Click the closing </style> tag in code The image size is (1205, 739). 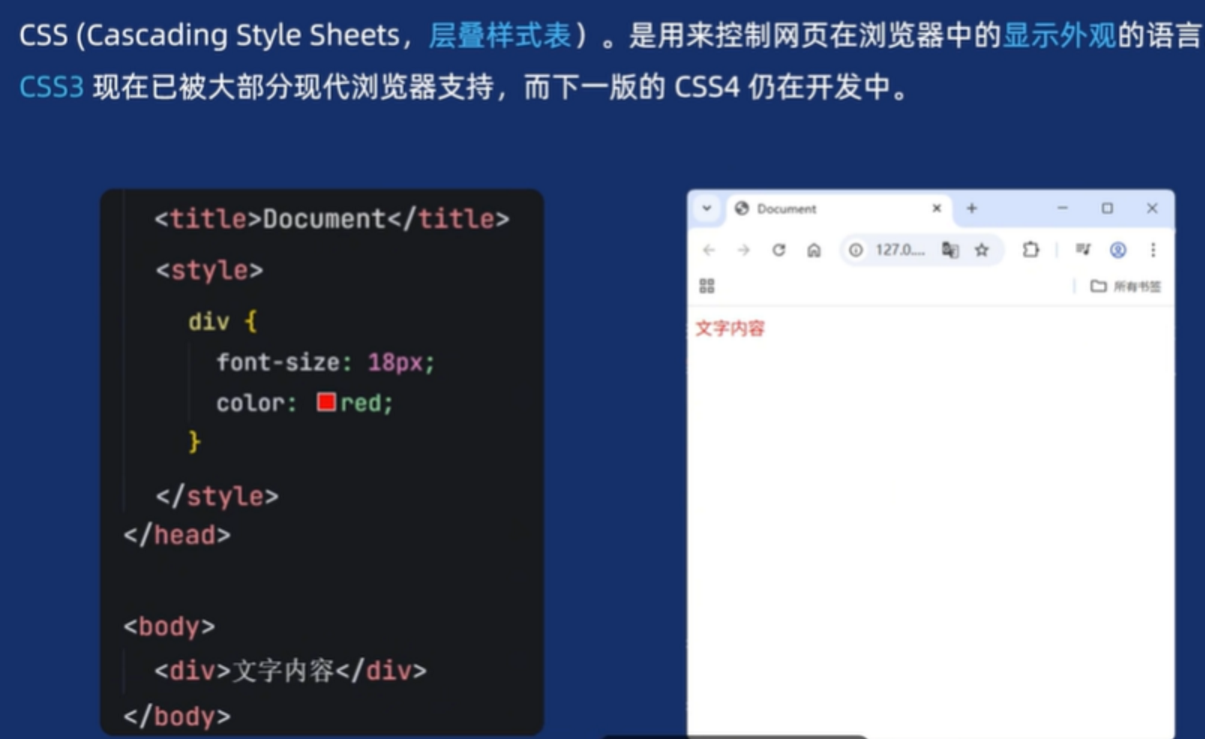(217, 496)
